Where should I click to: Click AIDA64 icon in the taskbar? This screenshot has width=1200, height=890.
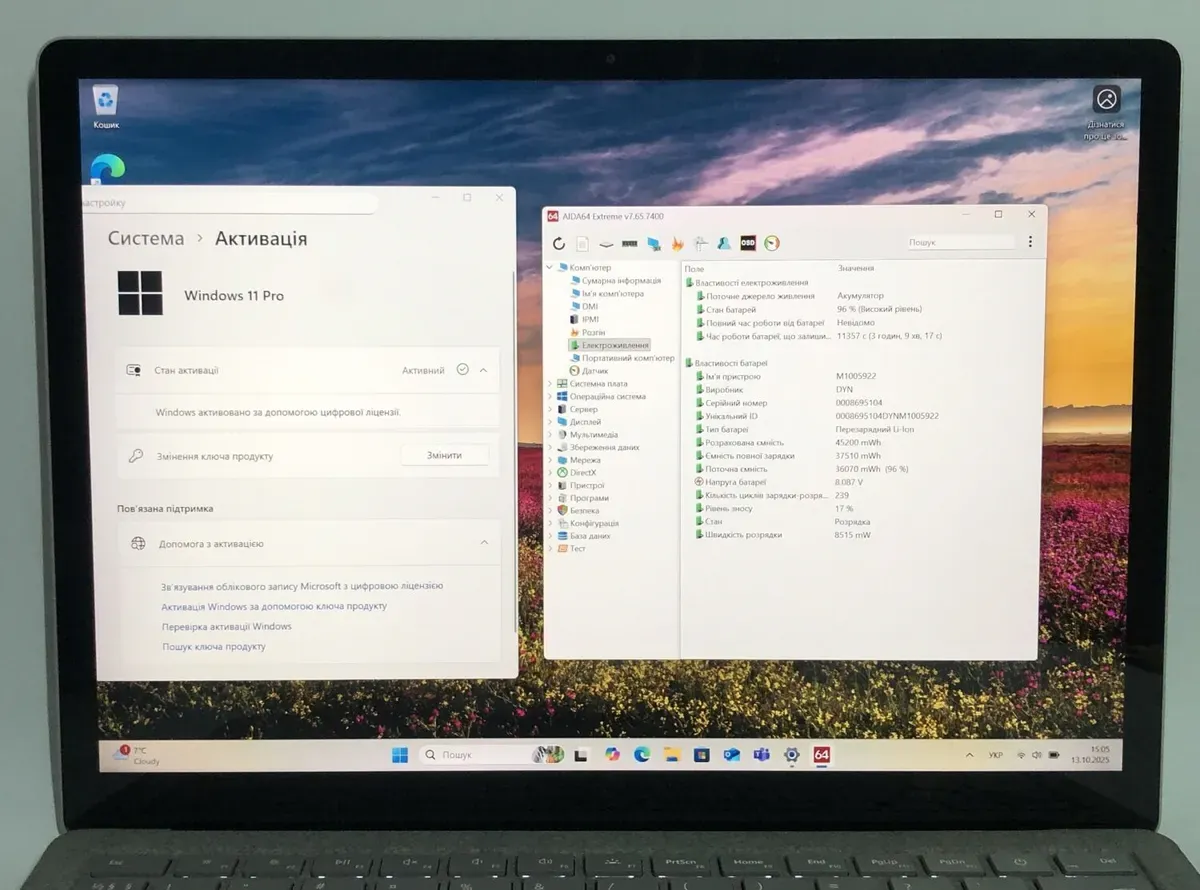click(821, 755)
